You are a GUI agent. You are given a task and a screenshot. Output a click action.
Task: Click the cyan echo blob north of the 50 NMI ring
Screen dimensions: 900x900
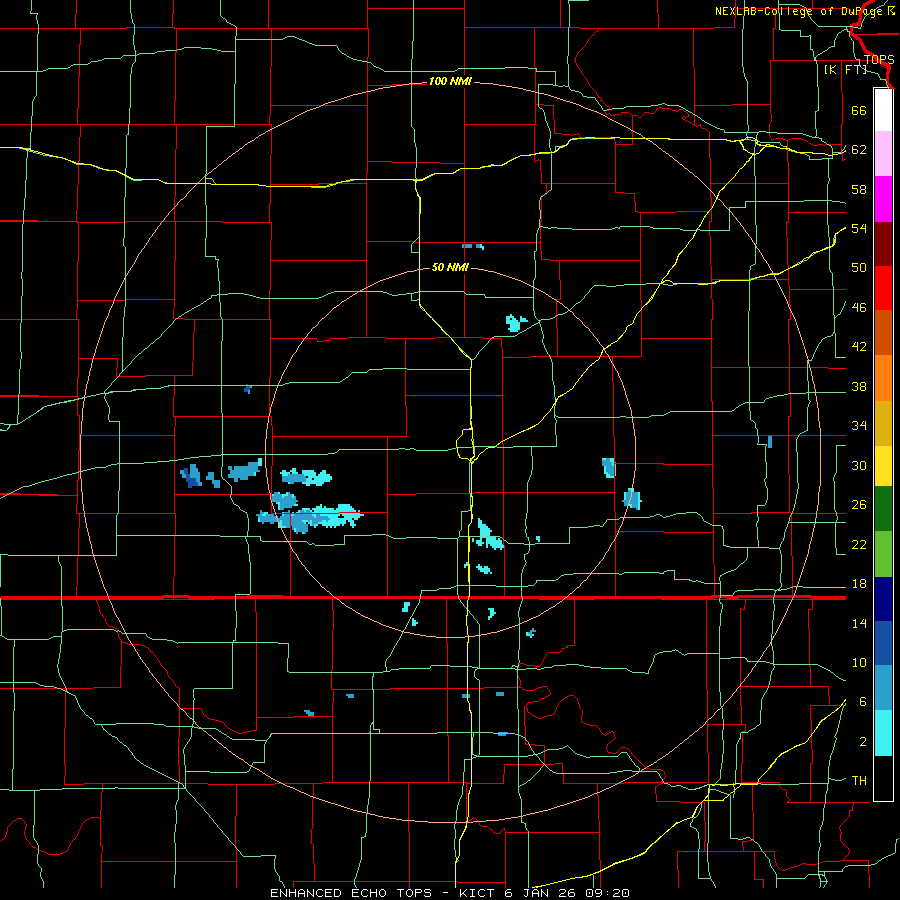(x=516, y=323)
